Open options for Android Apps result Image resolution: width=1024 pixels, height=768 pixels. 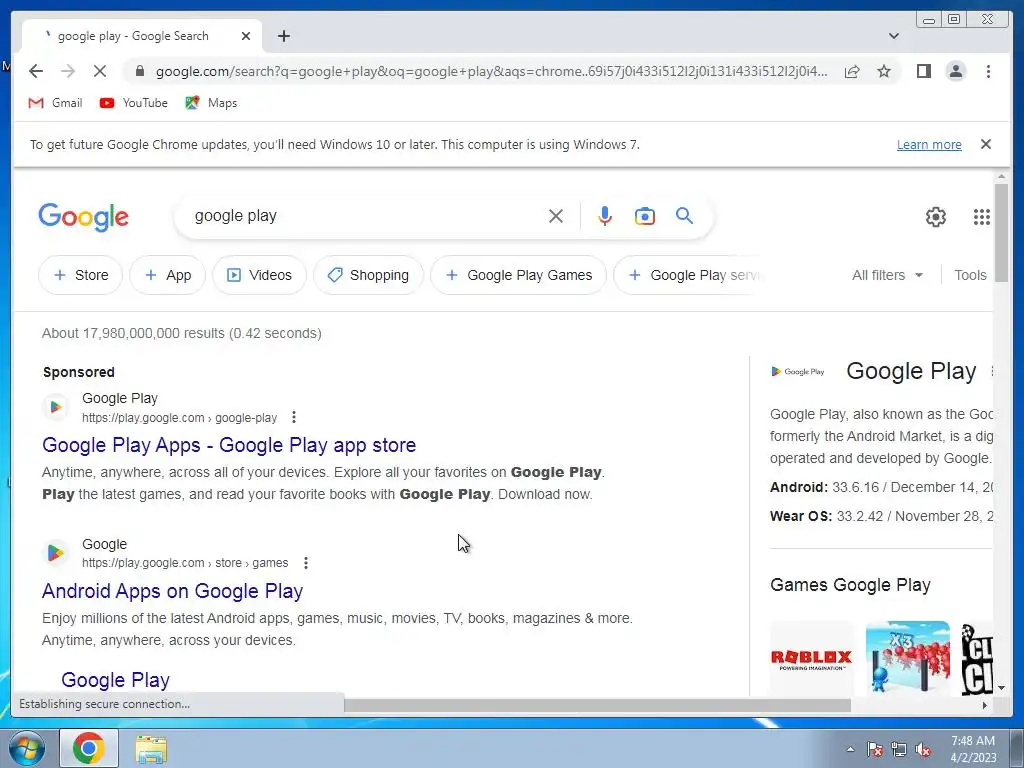(306, 562)
